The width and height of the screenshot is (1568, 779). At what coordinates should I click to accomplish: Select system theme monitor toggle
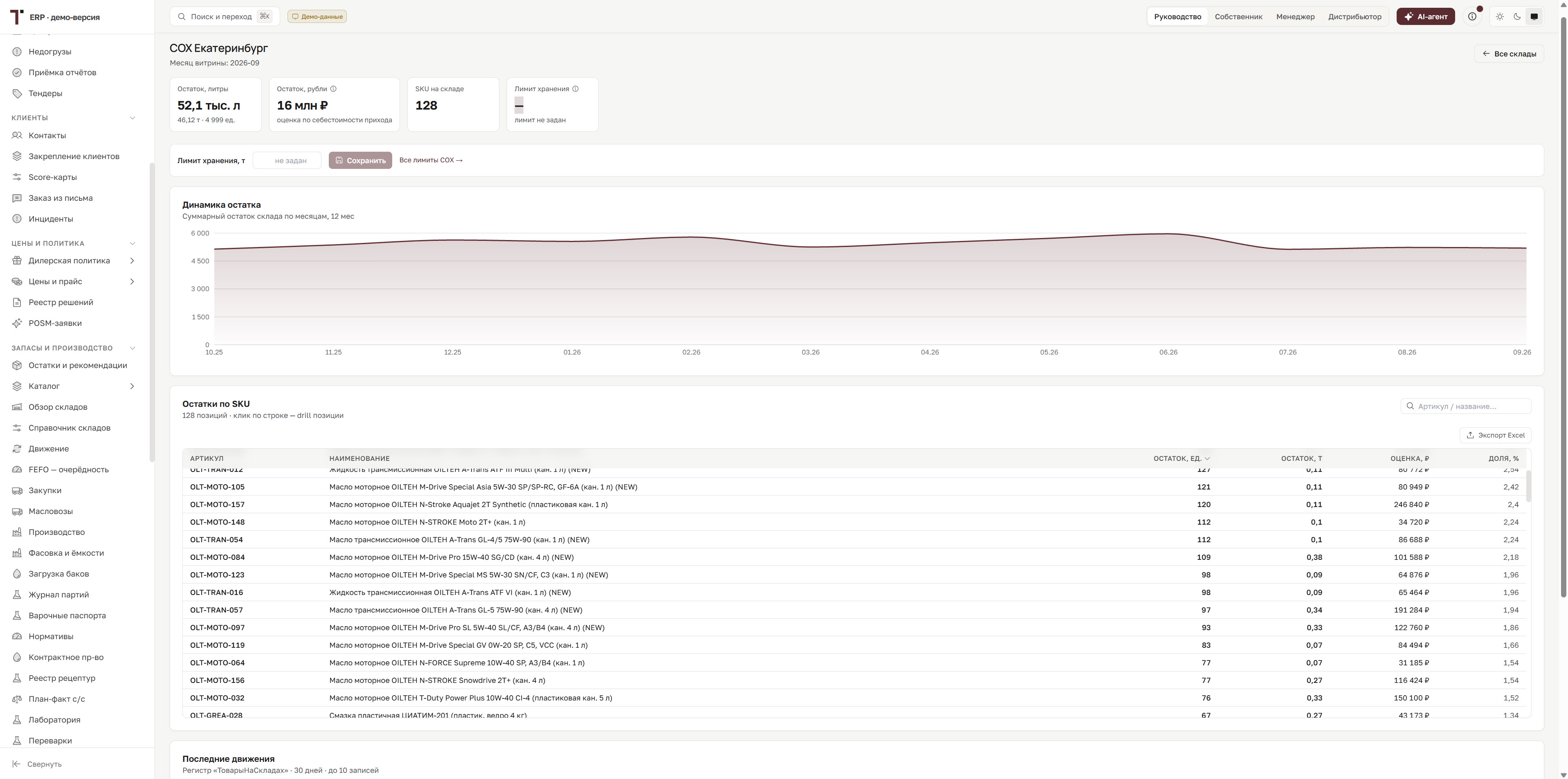click(x=1534, y=16)
